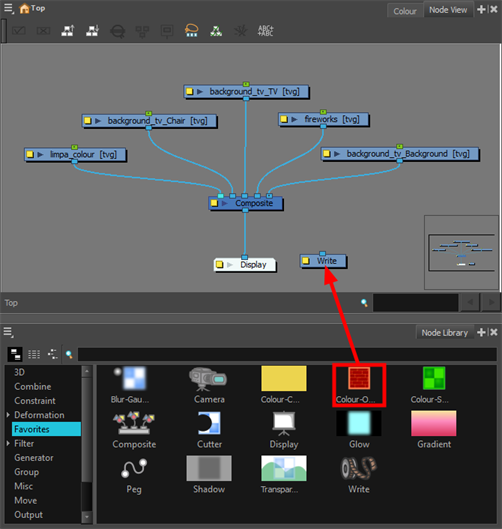Click the Home icon beside Top
This screenshot has width=502, height=529.
click(24, 8)
